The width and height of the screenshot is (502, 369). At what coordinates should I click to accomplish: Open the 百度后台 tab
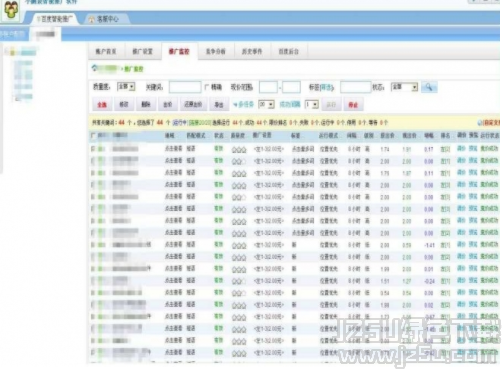[289, 51]
